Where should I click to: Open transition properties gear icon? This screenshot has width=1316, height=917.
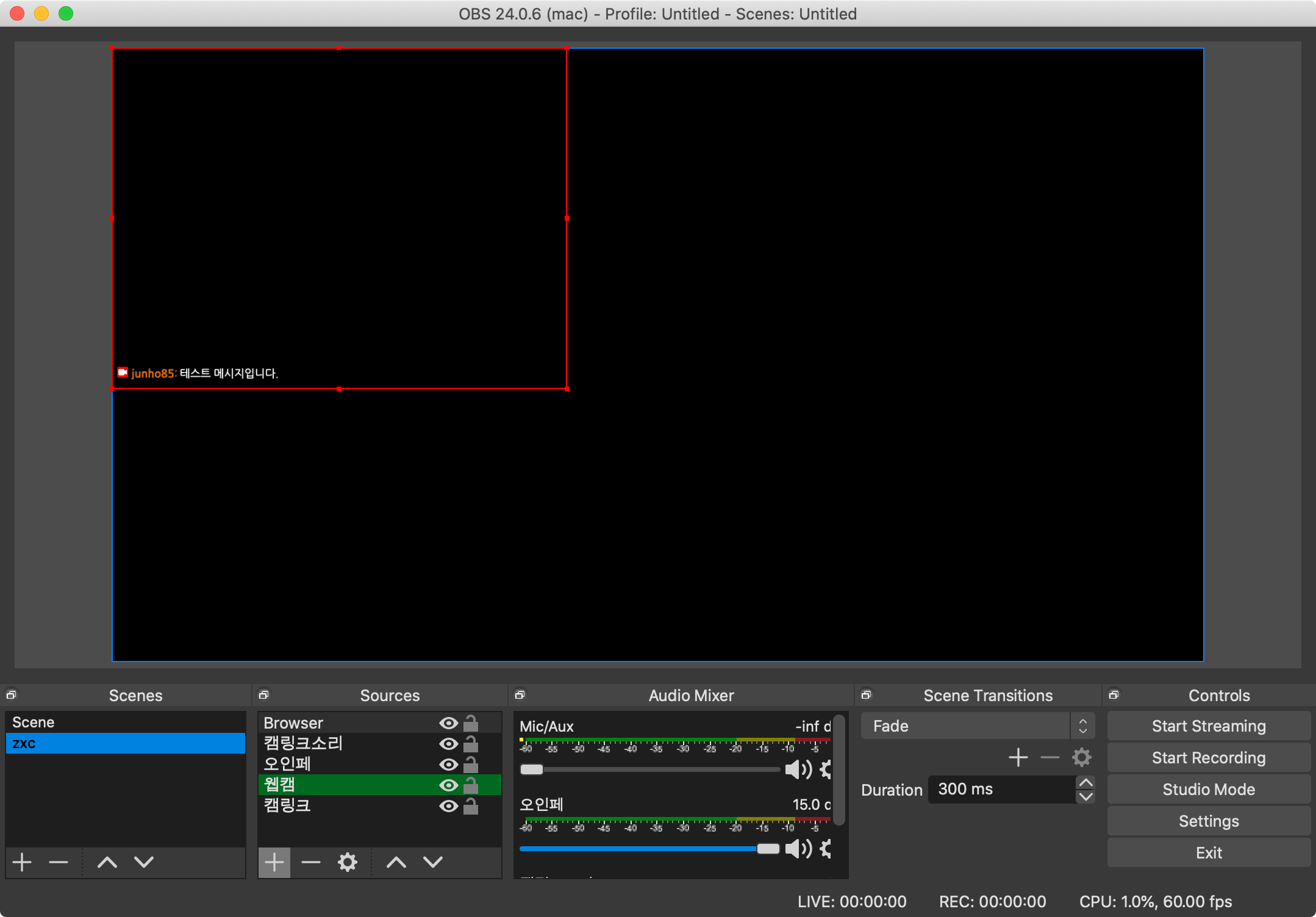(1081, 758)
